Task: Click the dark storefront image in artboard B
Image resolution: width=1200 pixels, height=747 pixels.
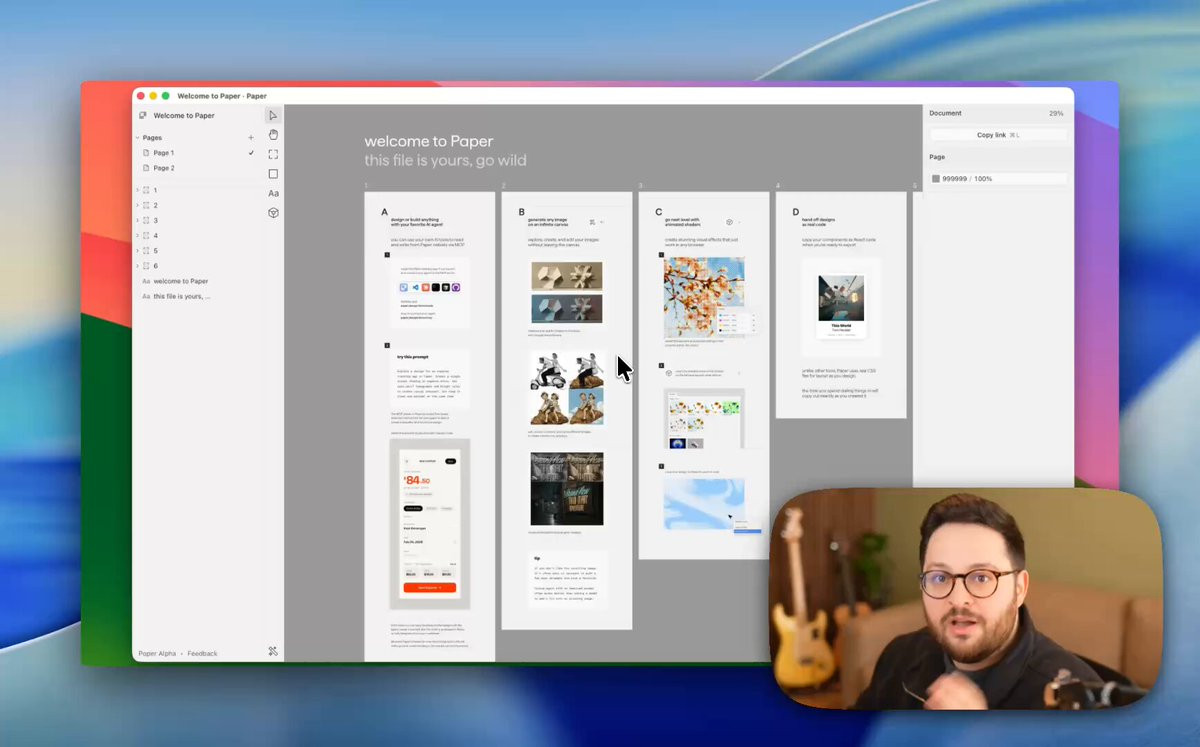Action: click(x=567, y=489)
